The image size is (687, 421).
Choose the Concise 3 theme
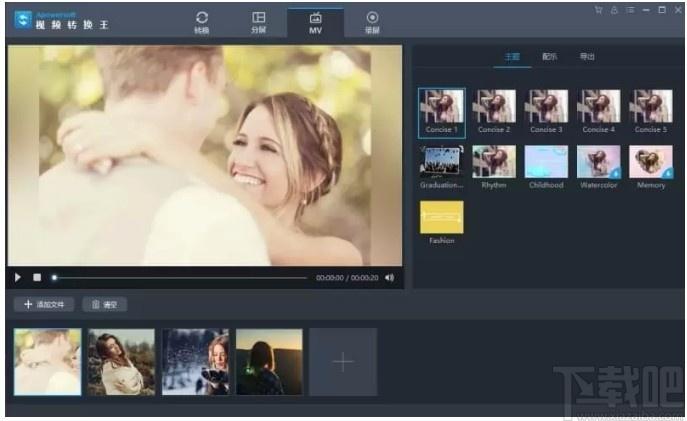point(546,112)
